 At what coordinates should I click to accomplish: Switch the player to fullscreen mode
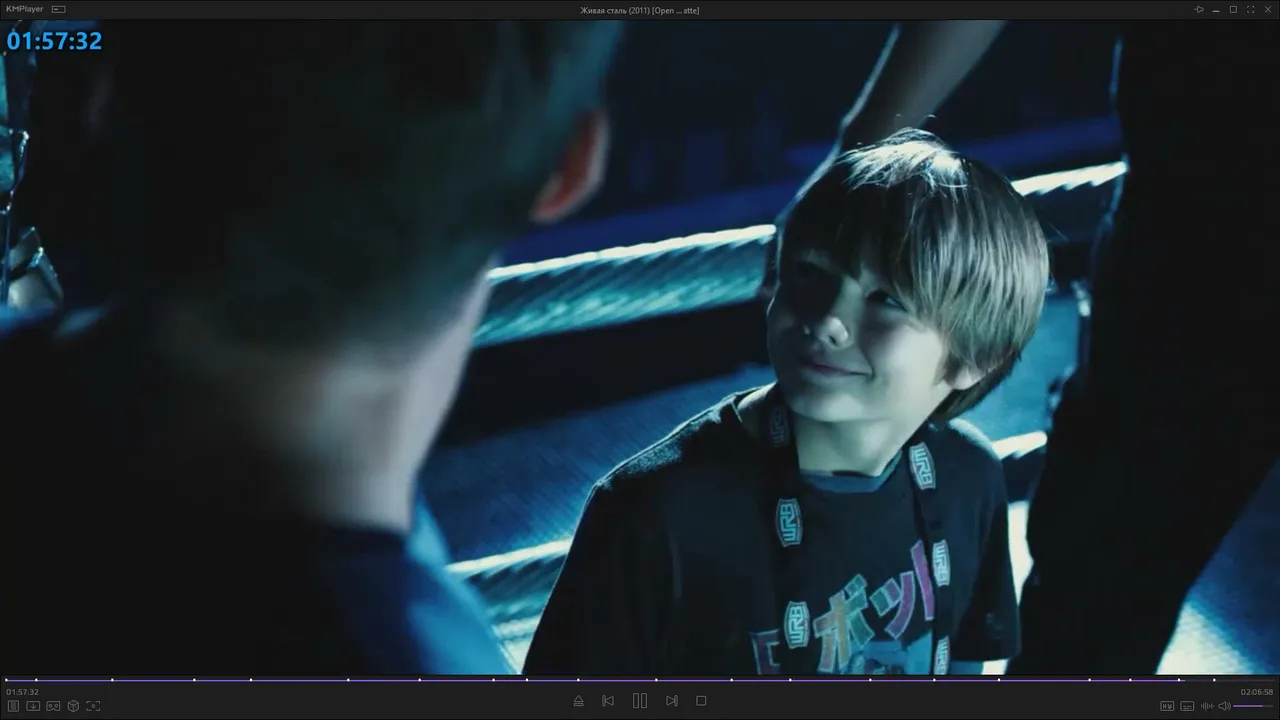(x=1251, y=9)
